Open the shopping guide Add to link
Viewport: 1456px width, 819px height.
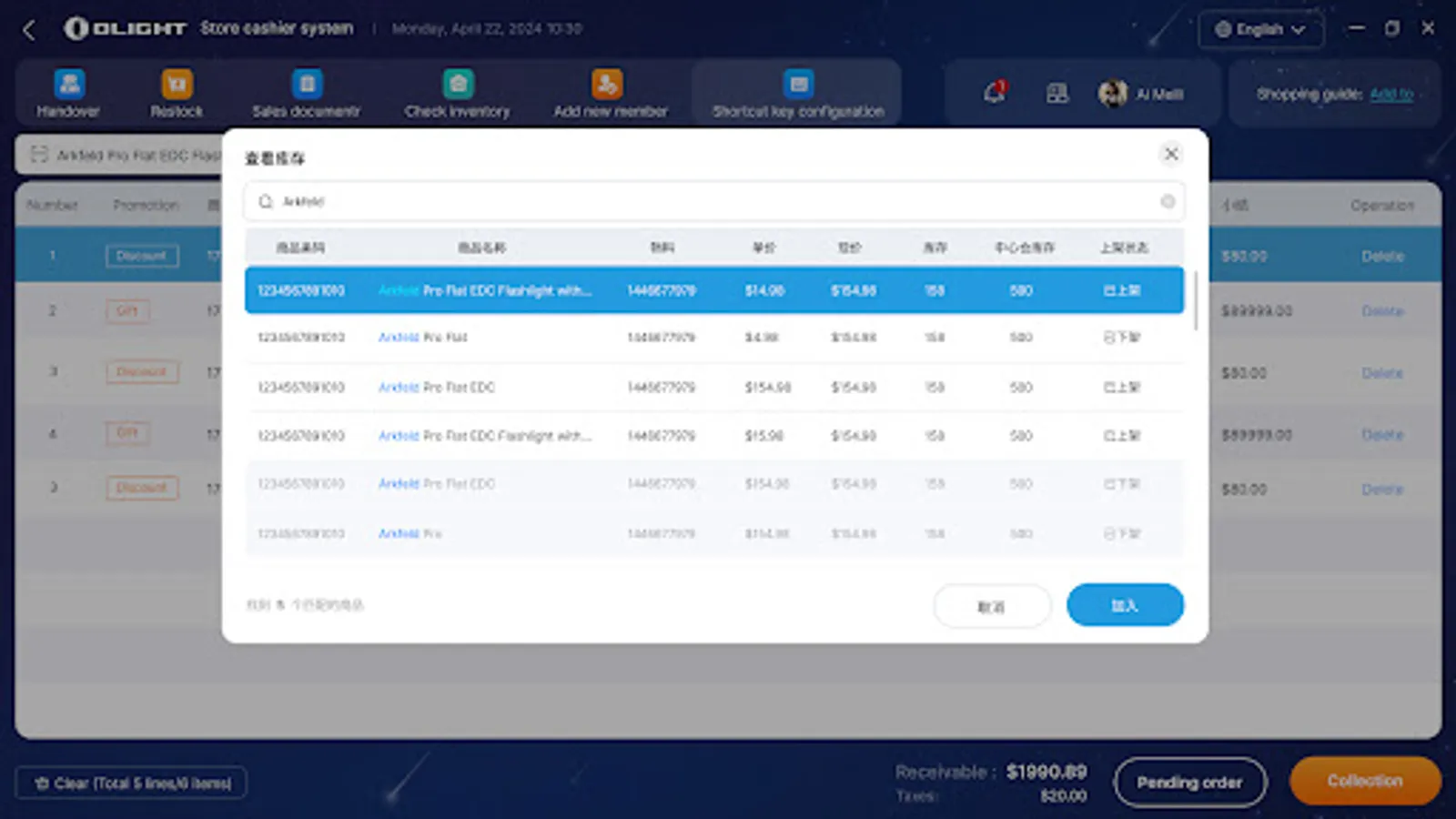[x=1390, y=94]
